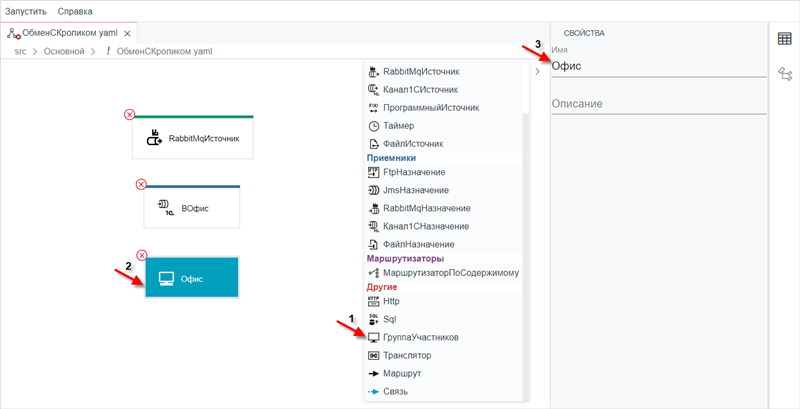Click the src breadcrumb link

coord(21,51)
